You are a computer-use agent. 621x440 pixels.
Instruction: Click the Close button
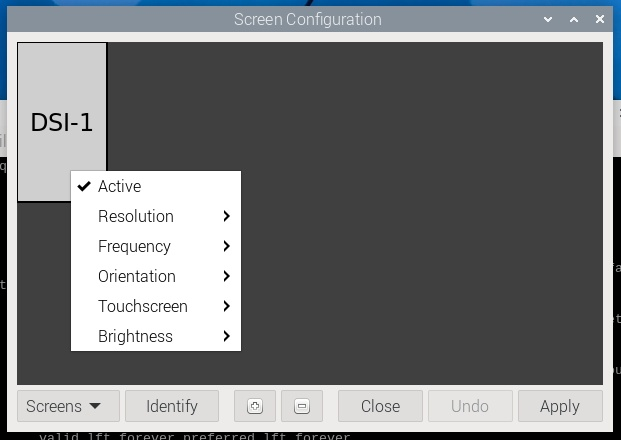(380, 406)
